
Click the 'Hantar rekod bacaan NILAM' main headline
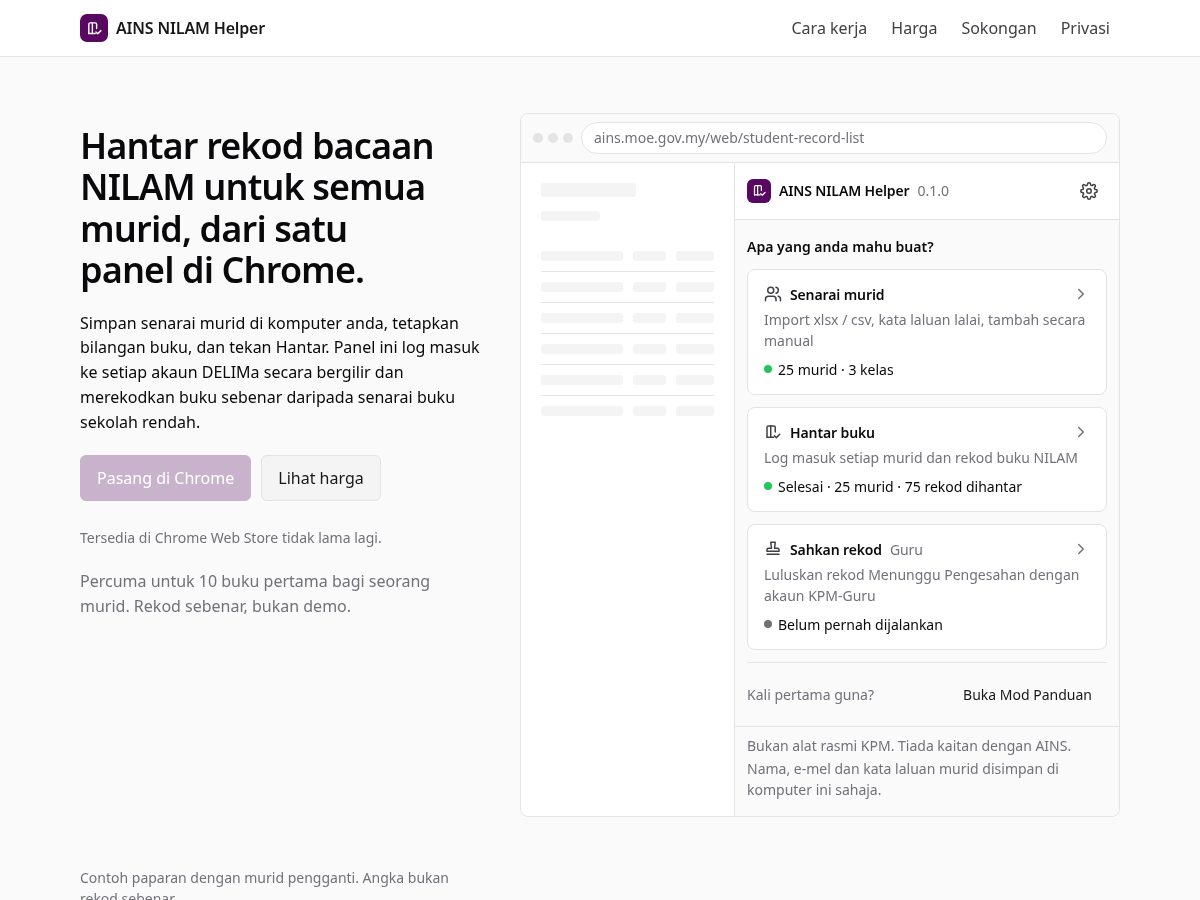tap(257, 208)
